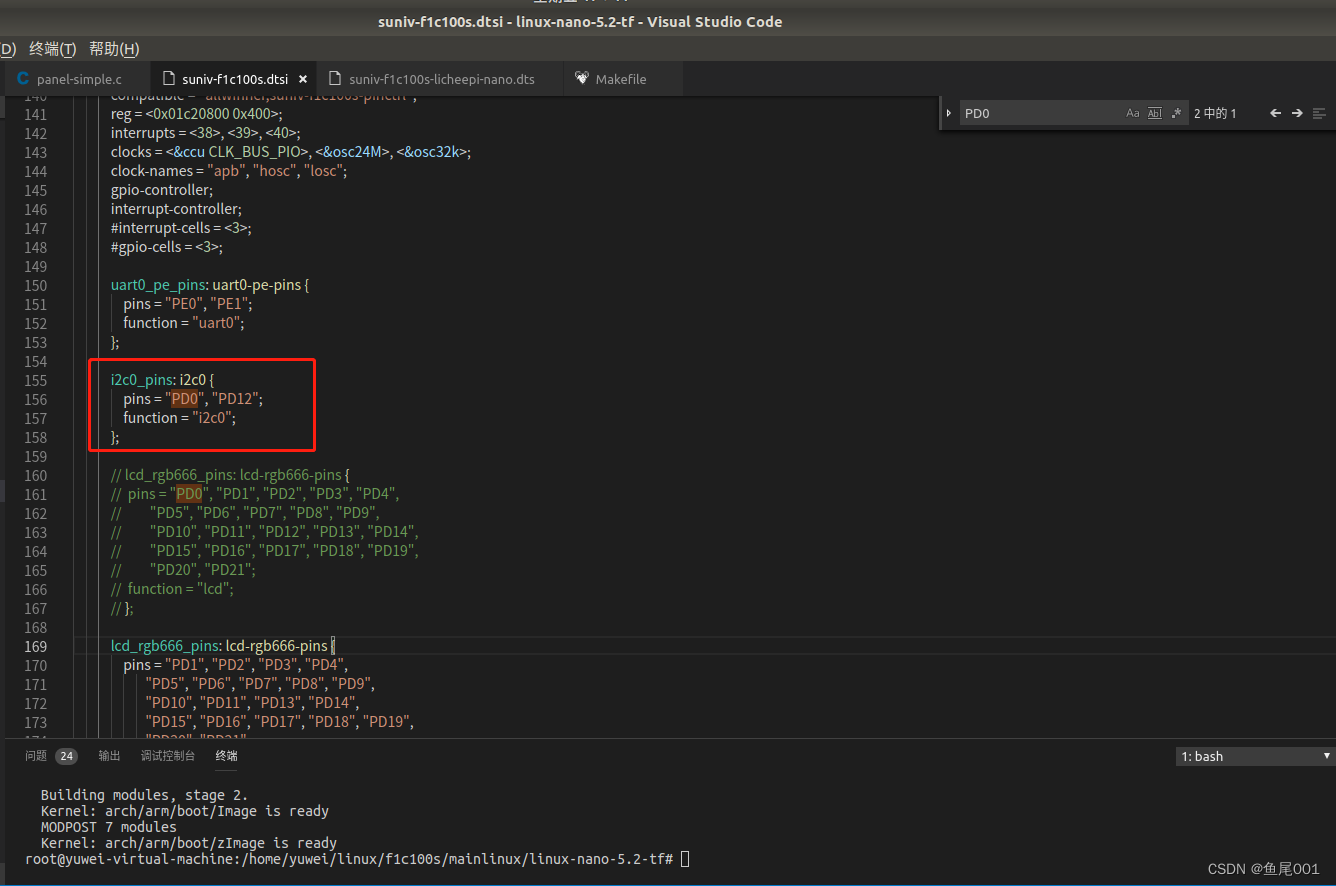
Task: Click file icon on suniv-f1c100s-licheepi-nano.dts tab
Action: [334, 79]
